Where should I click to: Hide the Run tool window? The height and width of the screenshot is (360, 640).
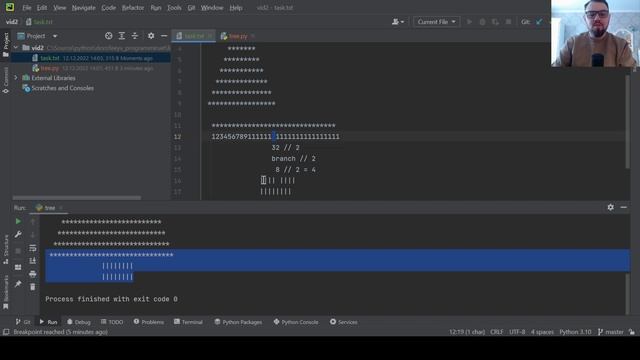[x=624, y=207]
